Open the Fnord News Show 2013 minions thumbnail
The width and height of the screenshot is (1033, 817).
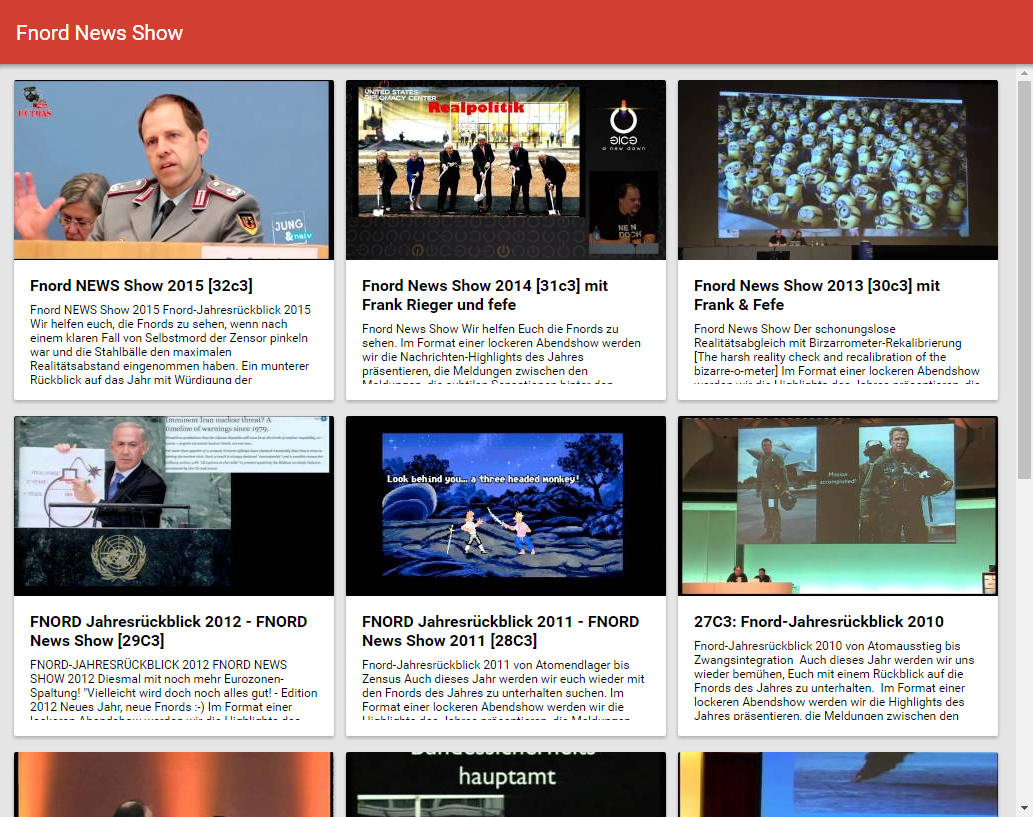(838, 170)
